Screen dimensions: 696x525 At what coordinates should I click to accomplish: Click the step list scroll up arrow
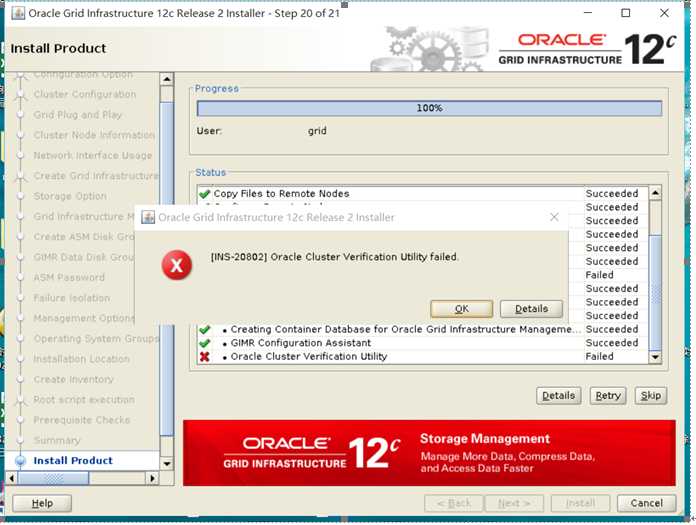(x=166, y=79)
